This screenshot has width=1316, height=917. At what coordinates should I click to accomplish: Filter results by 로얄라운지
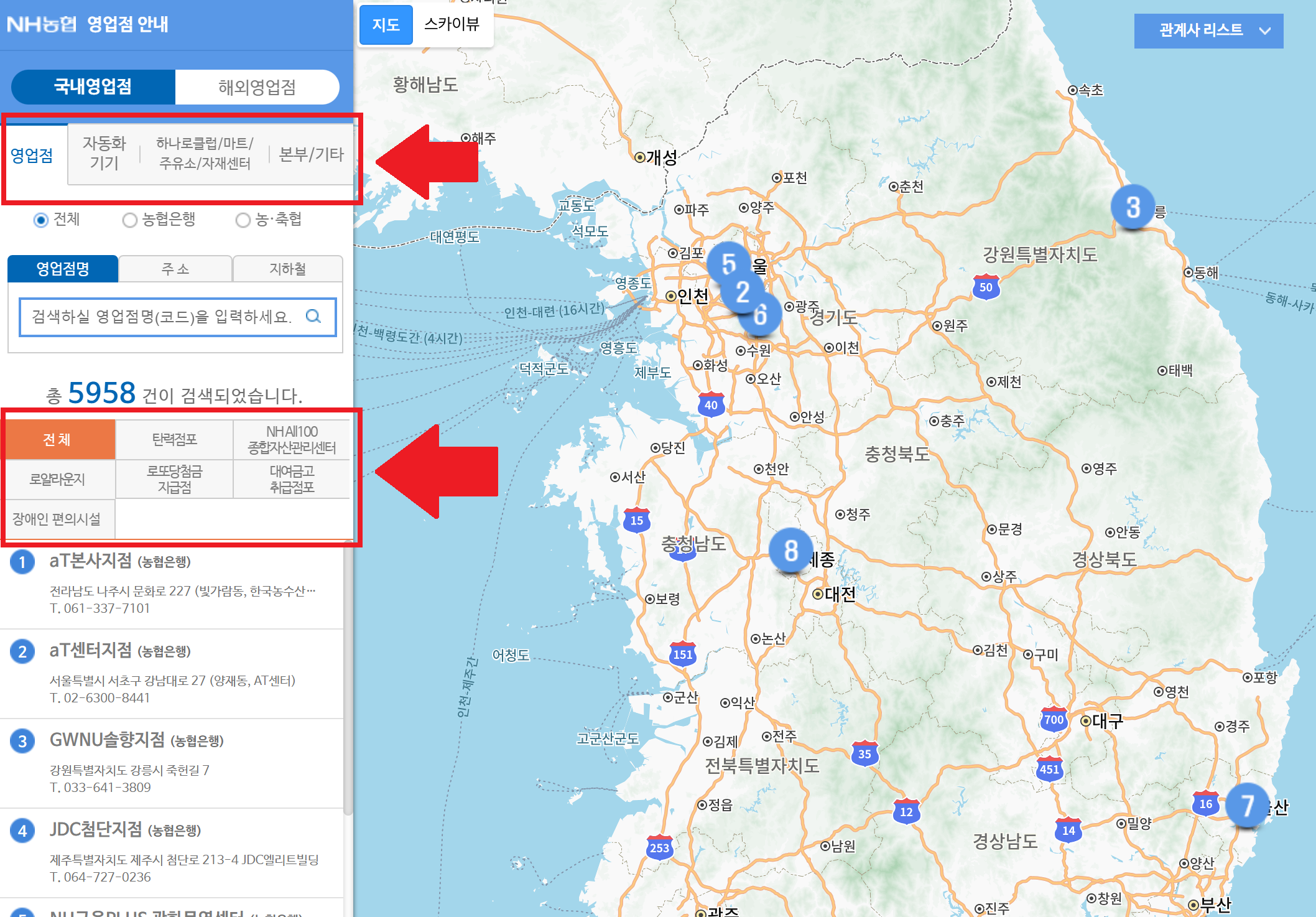(x=57, y=479)
